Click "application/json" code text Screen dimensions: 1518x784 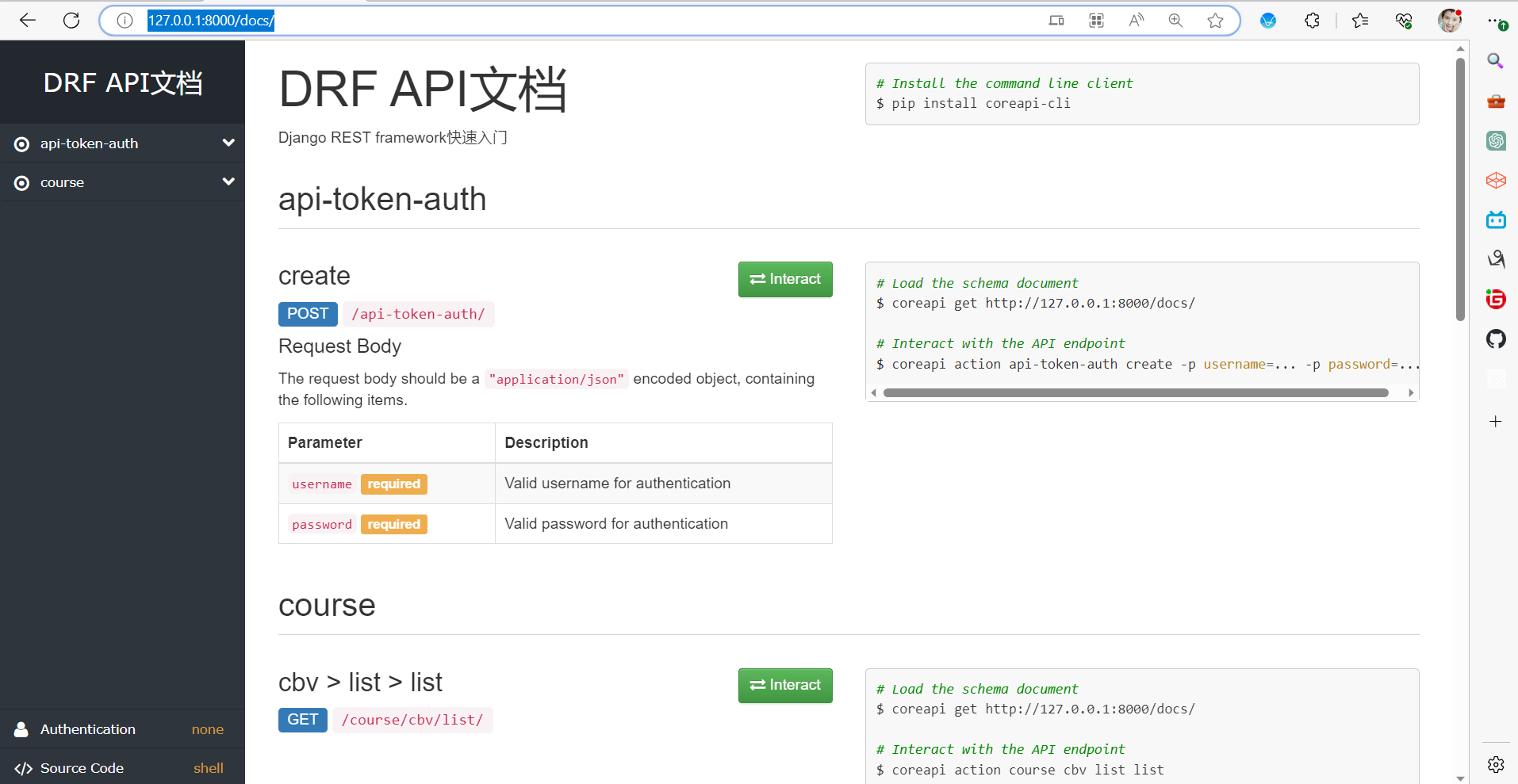tap(557, 379)
